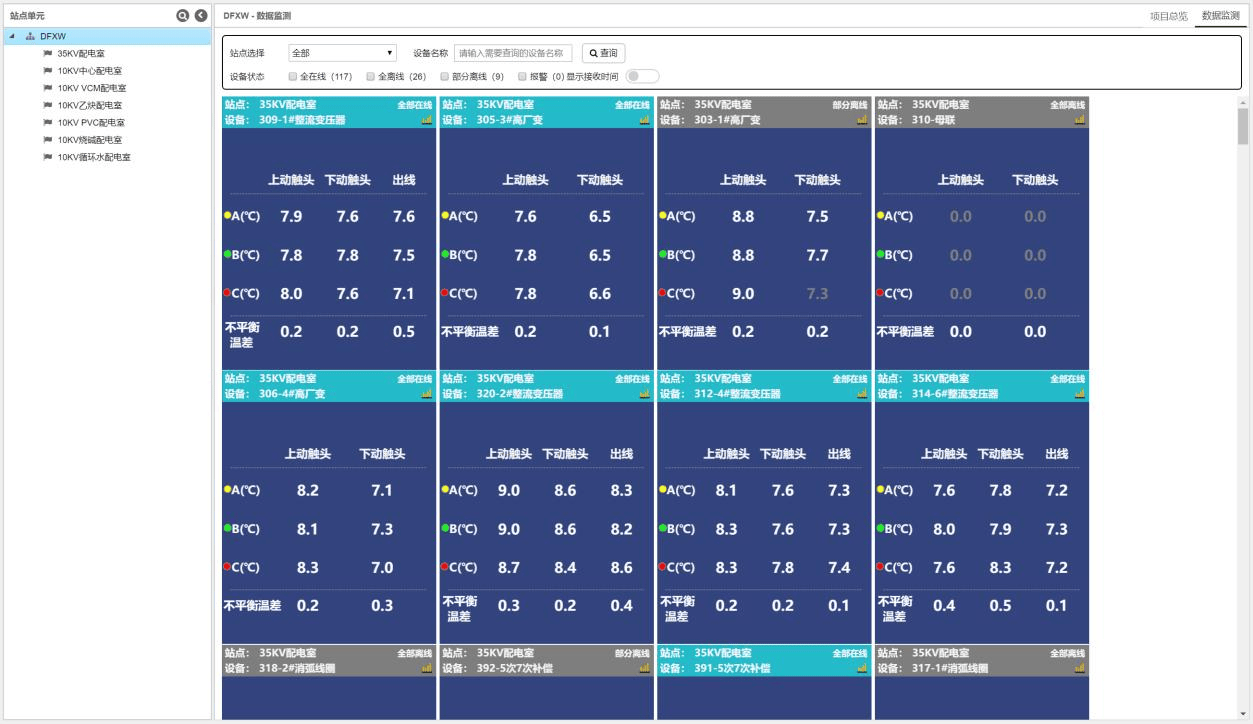Screen dimensions: 1253x724
Task: Toggle the 显示接收时间 switch
Action: coord(641,76)
